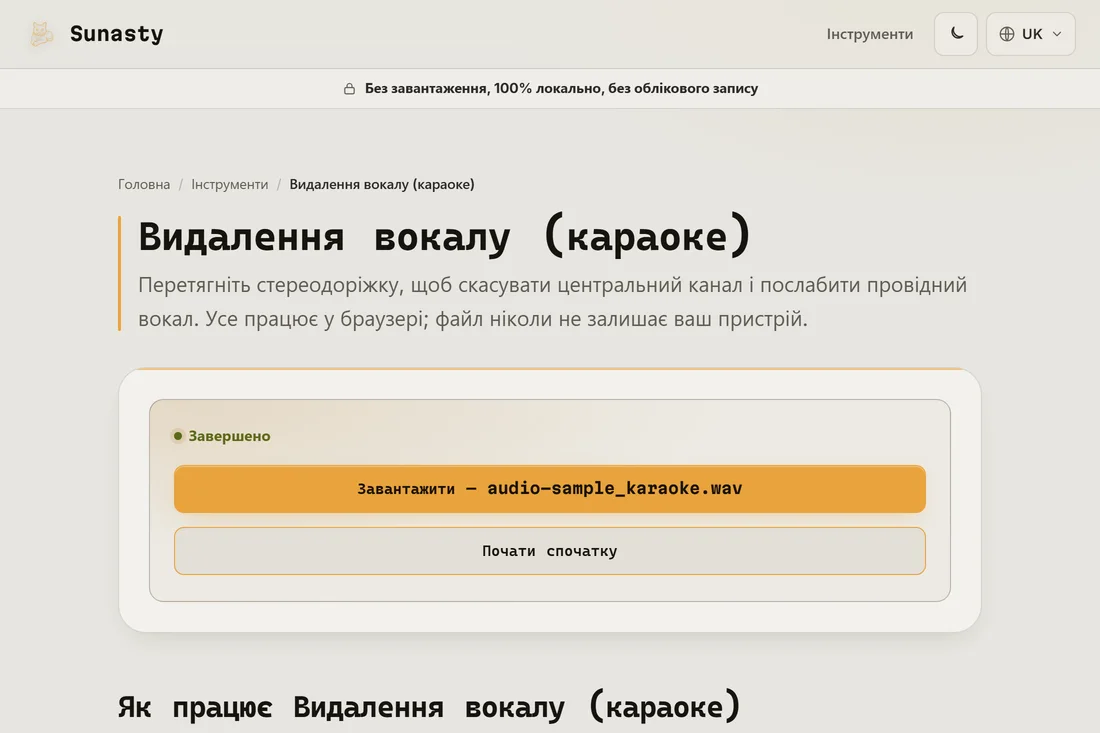Click the Sunasty cat logo icon

[x=41, y=34]
